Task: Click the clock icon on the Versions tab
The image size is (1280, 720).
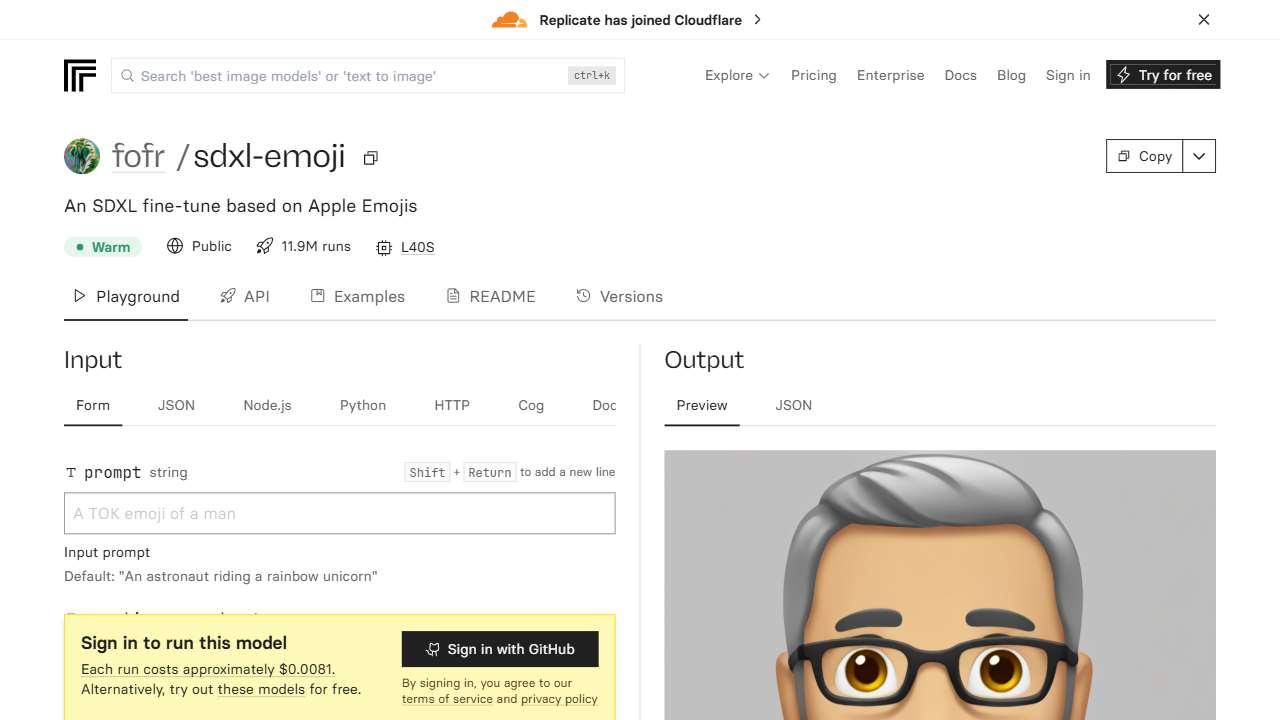Action: click(583, 296)
